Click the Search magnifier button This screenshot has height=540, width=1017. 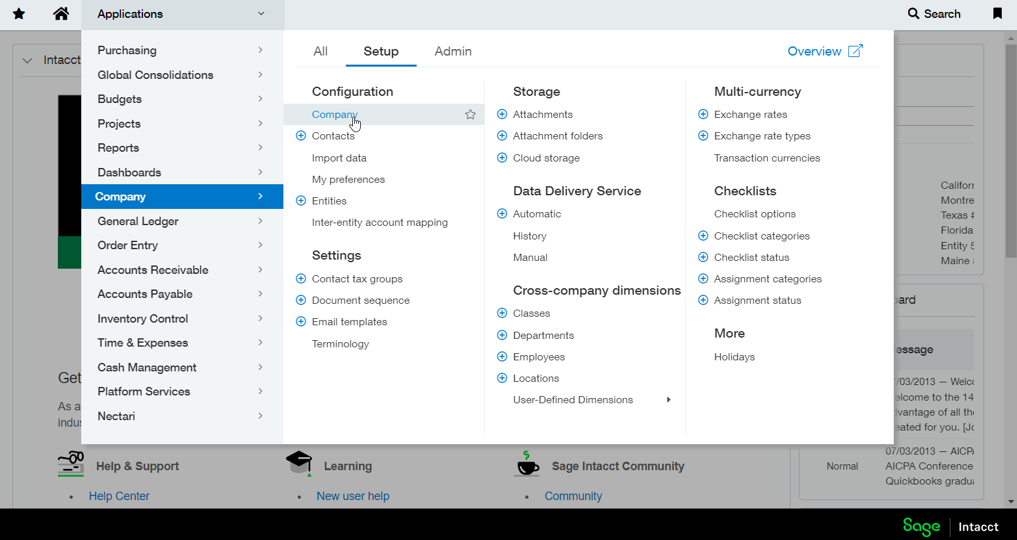point(934,14)
